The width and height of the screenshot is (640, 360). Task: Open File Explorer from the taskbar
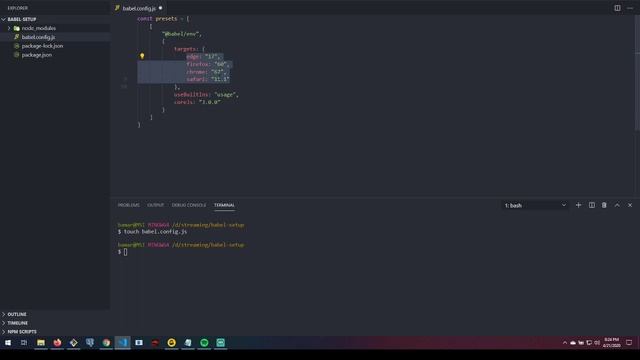click(x=41, y=342)
